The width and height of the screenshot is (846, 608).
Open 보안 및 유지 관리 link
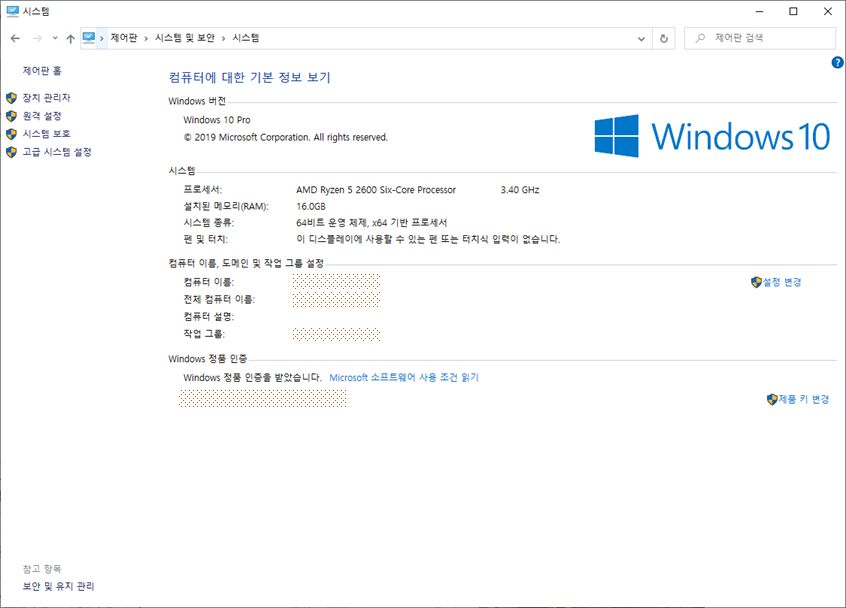(58, 586)
